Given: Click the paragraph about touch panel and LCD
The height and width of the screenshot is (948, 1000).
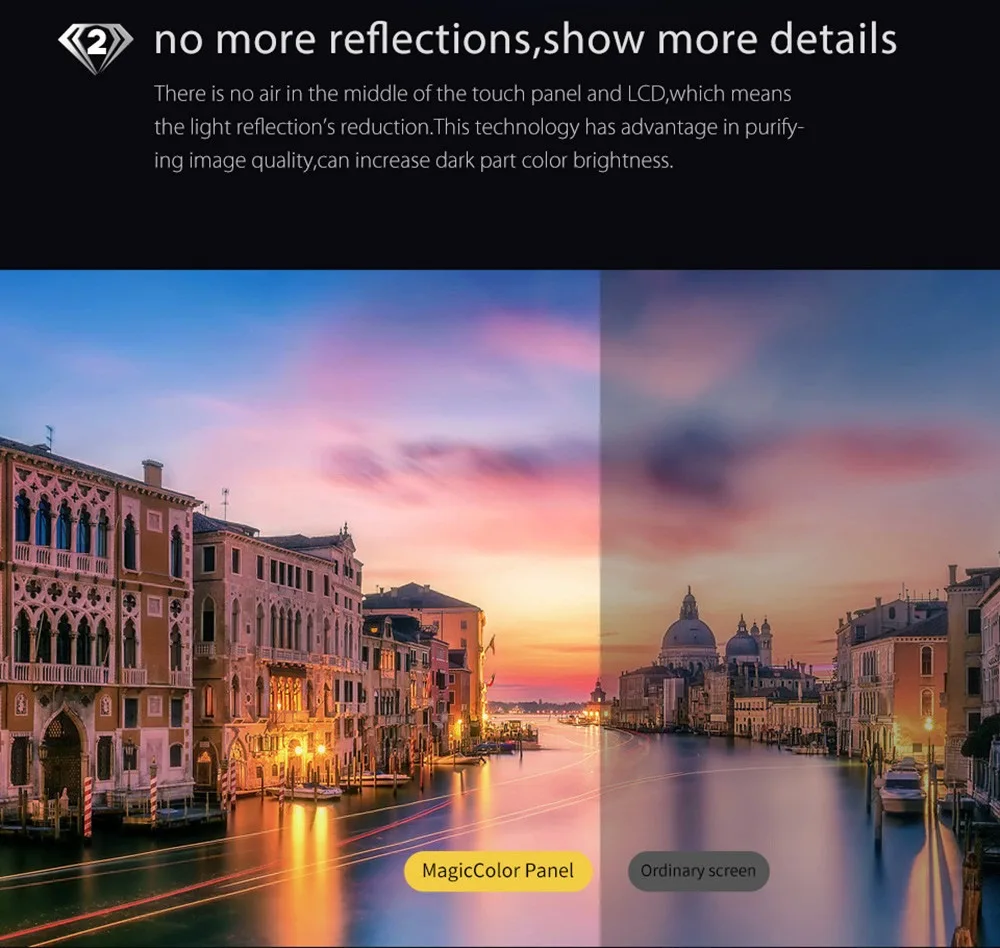Looking at the screenshot, I should [479, 127].
